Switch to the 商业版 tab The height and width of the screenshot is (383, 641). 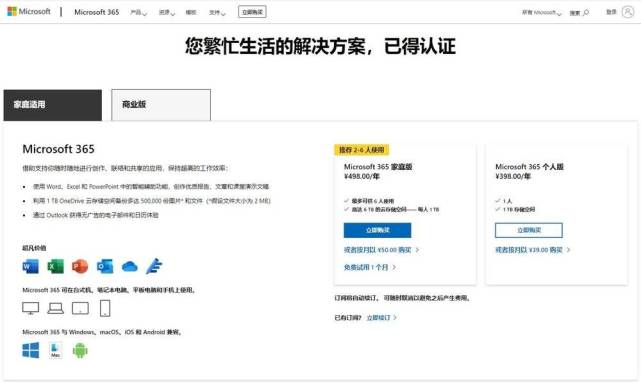click(161, 105)
